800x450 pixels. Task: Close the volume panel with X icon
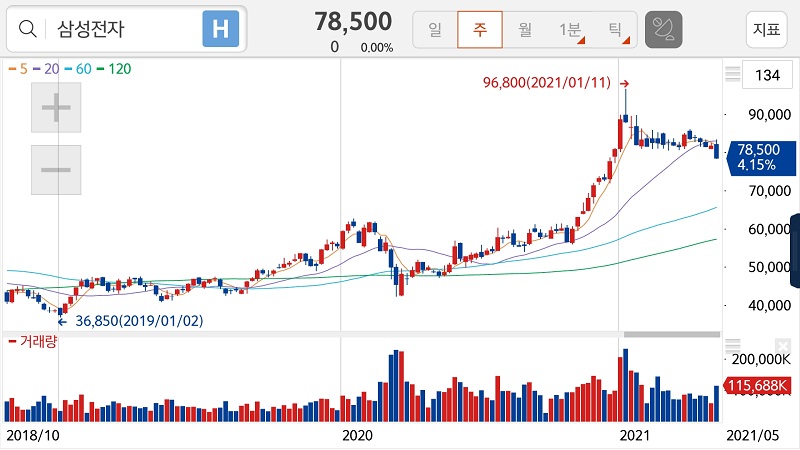pos(783,345)
